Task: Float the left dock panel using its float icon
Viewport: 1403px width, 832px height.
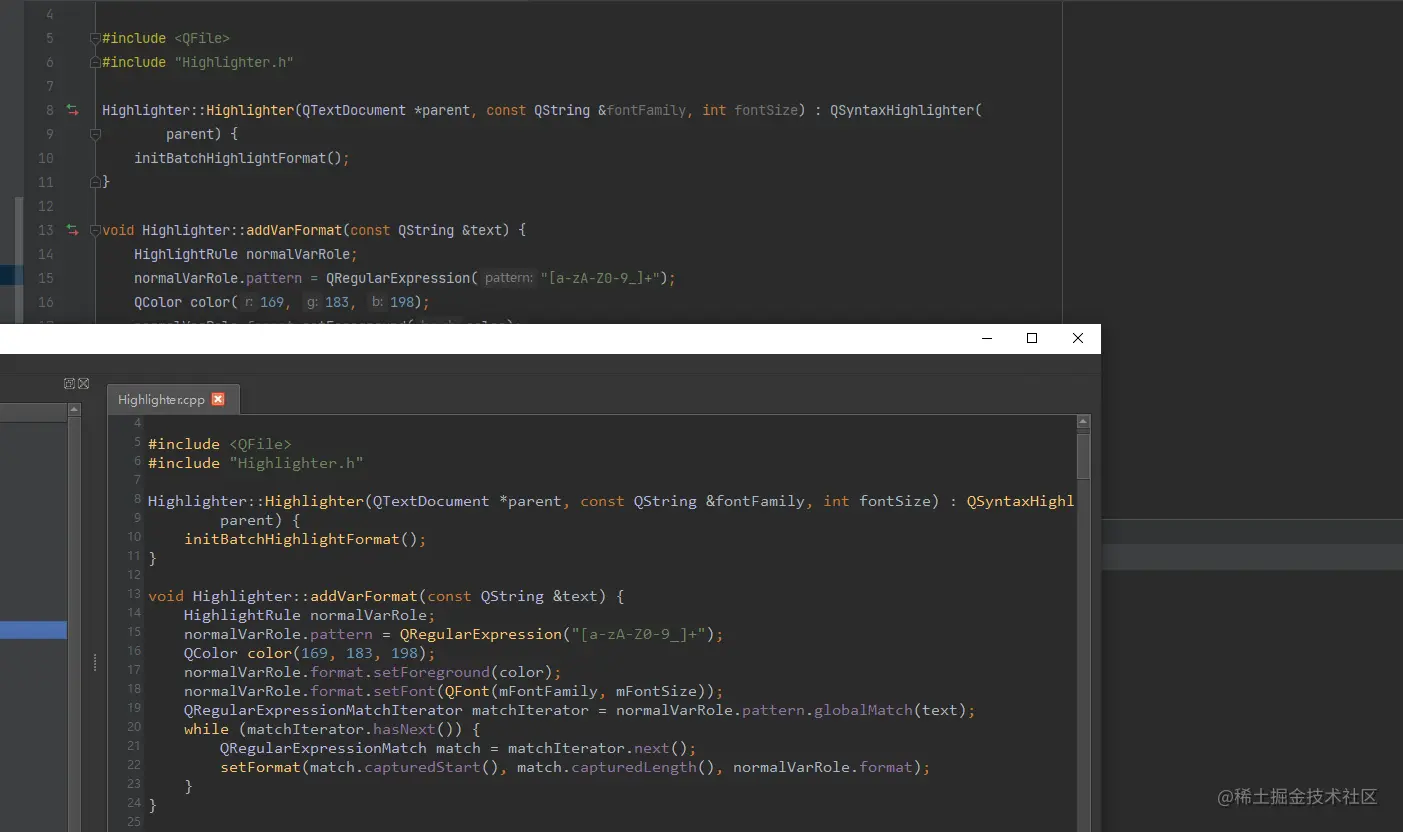Action: coord(69,383)
